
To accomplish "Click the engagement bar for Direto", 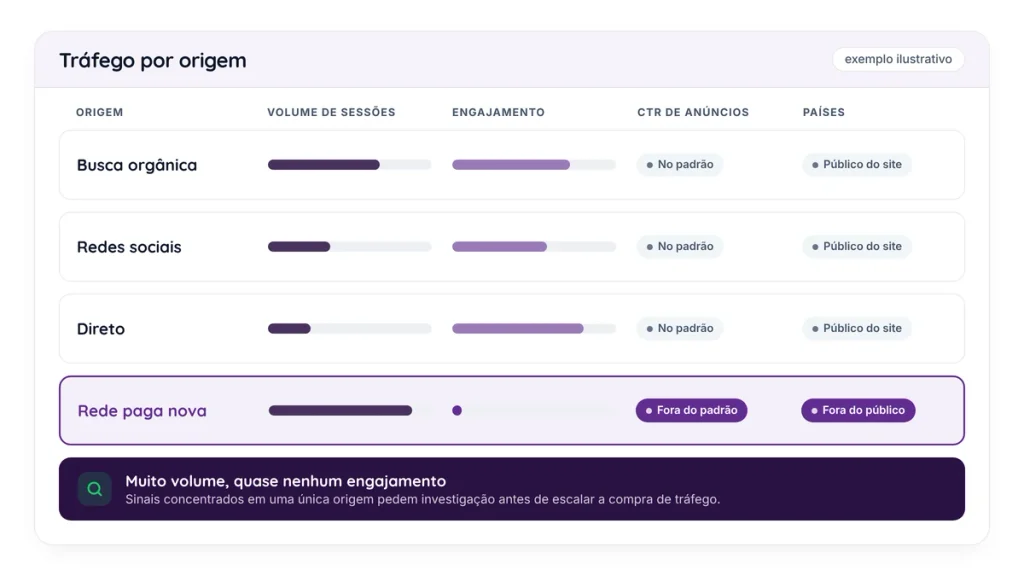I will pyautogui.click(x=534, y=328).
